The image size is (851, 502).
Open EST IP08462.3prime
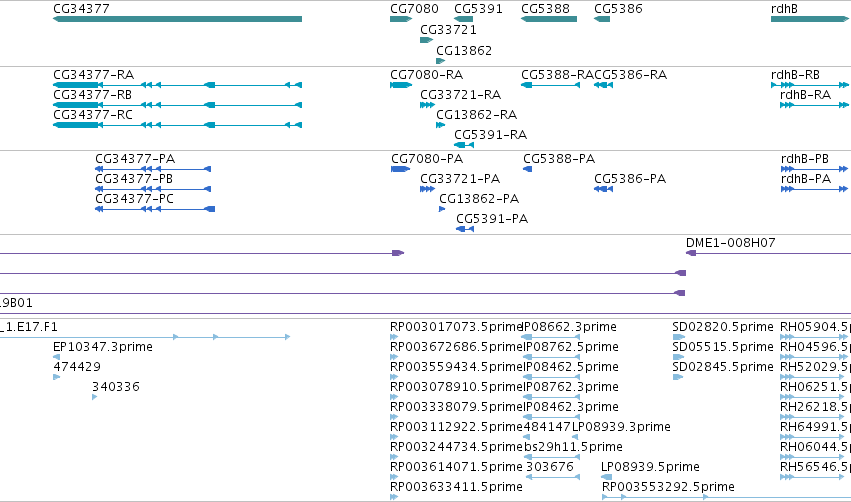point(552,417)
